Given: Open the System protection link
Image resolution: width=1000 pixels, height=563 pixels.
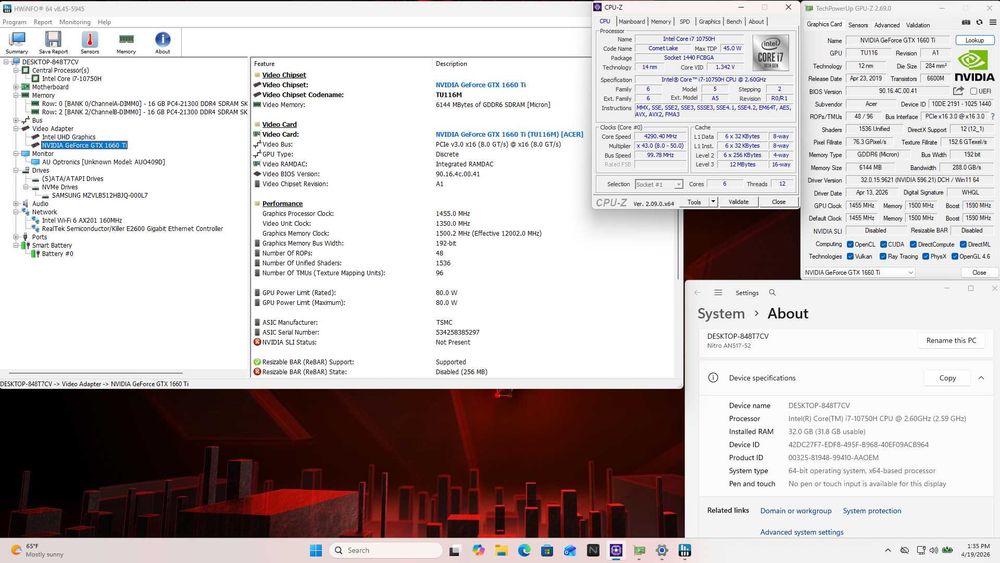Looking at the screenshot, I should coord(872,511).
